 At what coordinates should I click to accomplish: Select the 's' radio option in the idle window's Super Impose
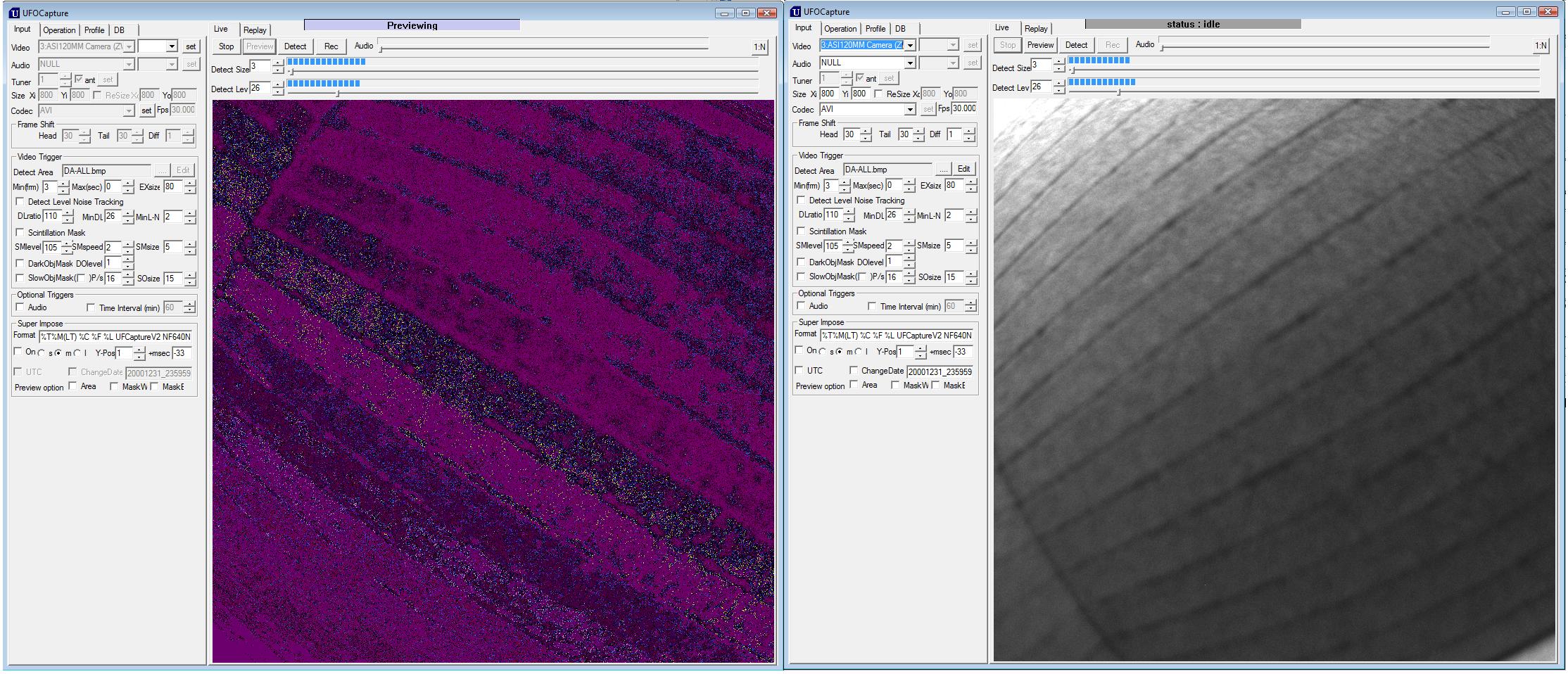823,351
